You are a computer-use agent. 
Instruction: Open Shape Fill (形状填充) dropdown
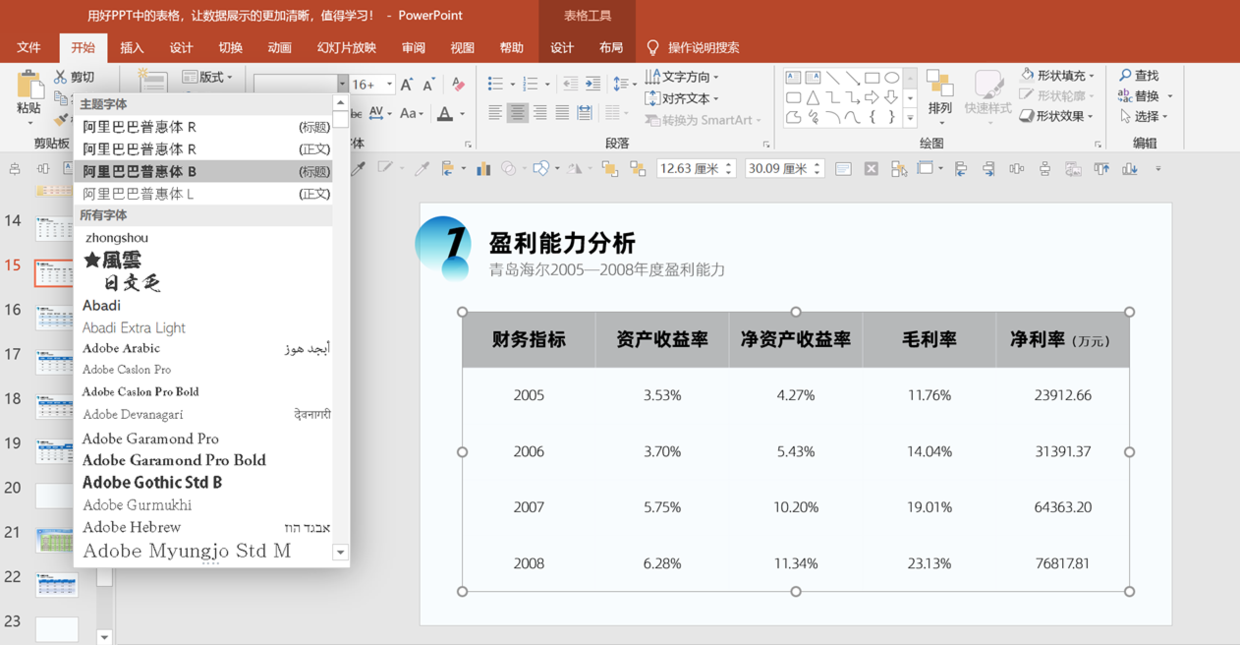coord(1058,75)
